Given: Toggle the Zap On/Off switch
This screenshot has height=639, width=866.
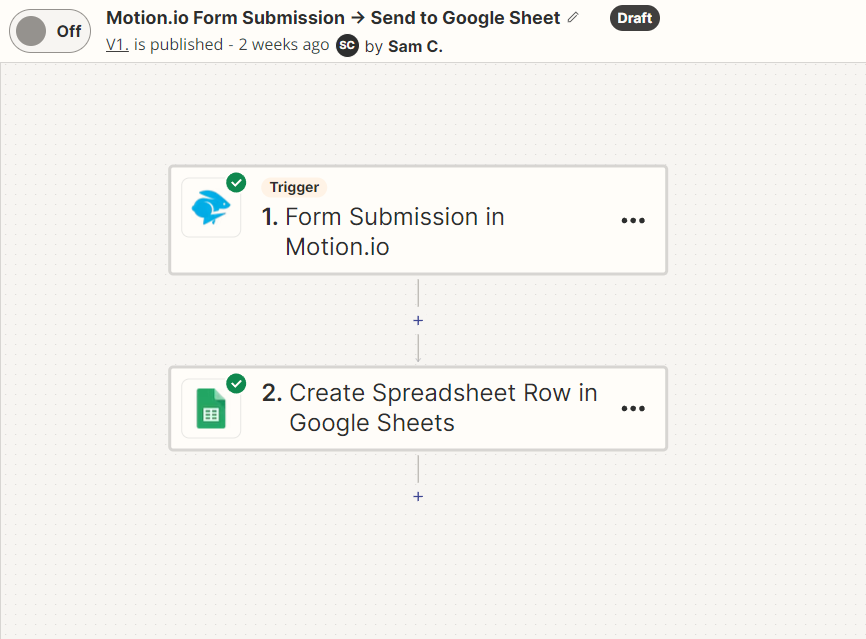Looking at the screenshot, I should pos(50,31).
